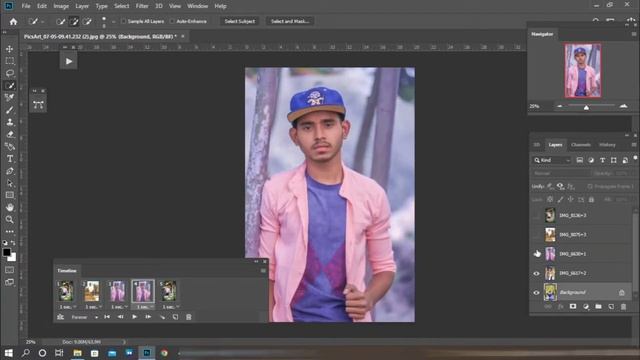Create a new layer in Layers panel
The image size is (640, 360).
[x=611, y=307]
